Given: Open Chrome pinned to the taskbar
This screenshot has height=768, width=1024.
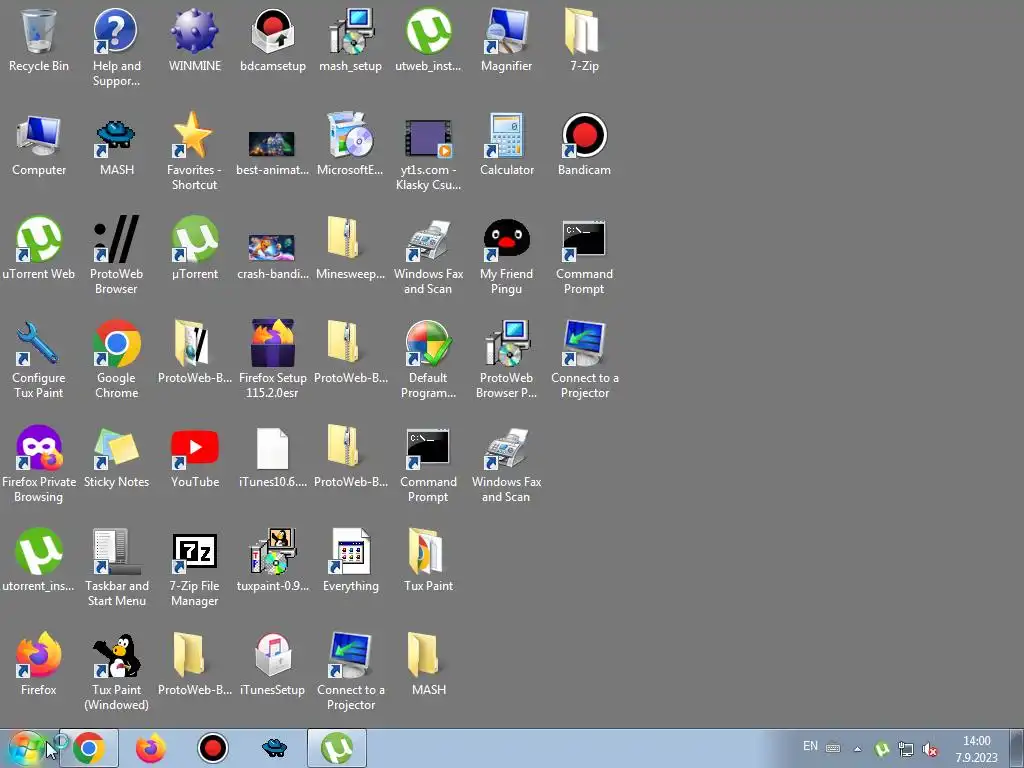Looking at the screenshot, I should [89, 748].
